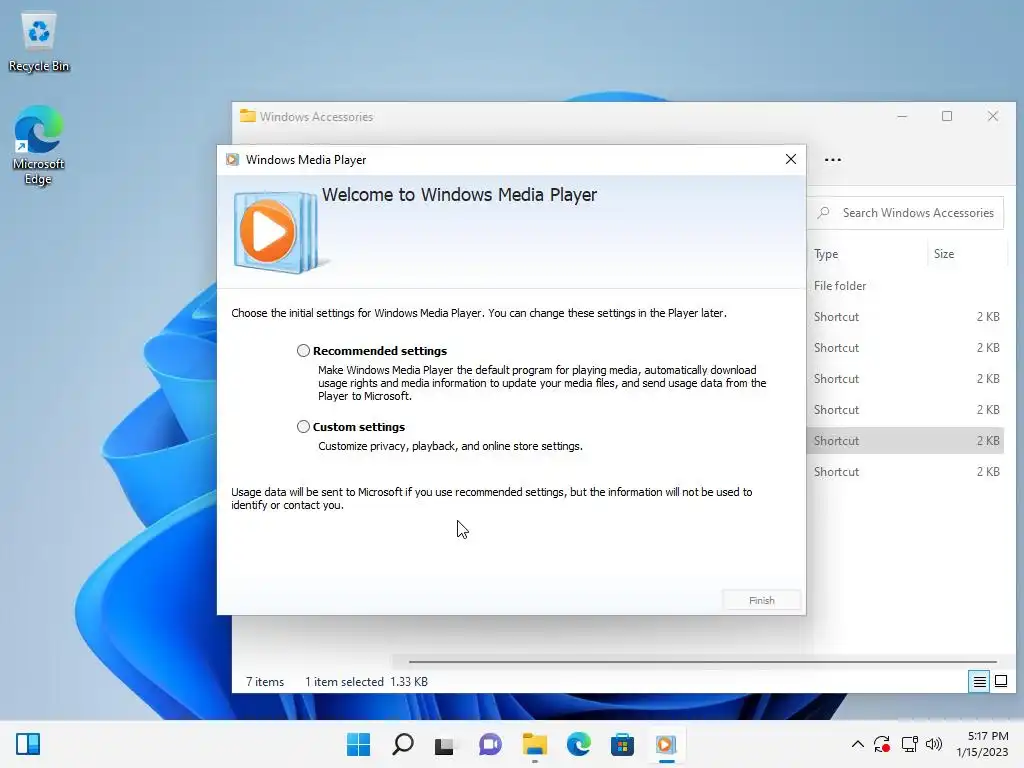Open File Explorer from the taskbar
The width and height of the screenshot is (1024, 768).
click(534, 744)
